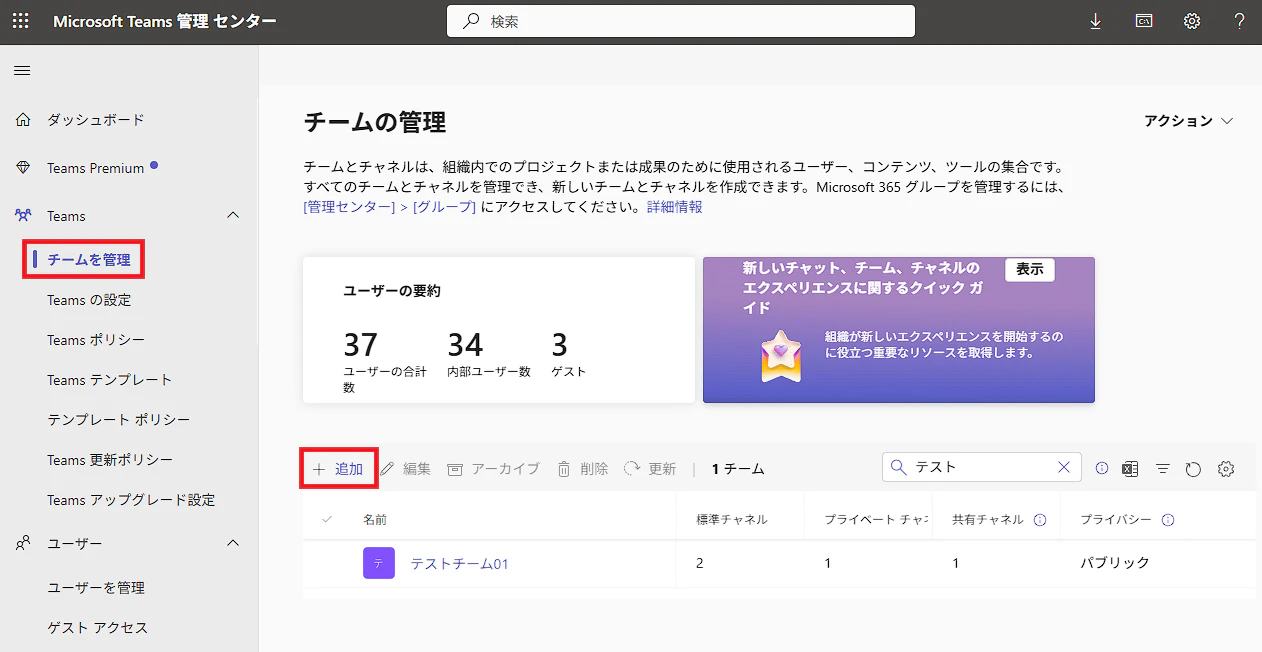Open Teams アップグレード設定
The width and height of the screenshot is (1262, 652).
[x=129, y=500]
